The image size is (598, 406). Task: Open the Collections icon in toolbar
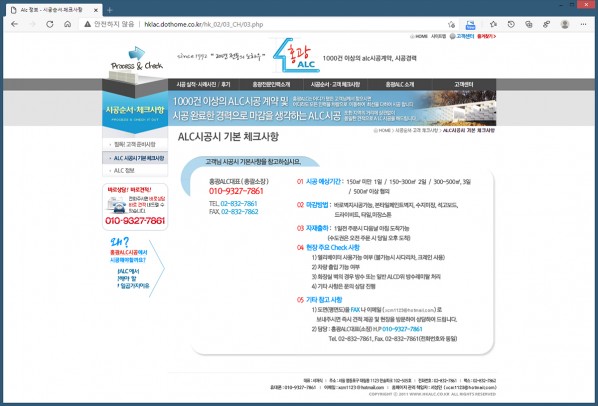(529, 24)
